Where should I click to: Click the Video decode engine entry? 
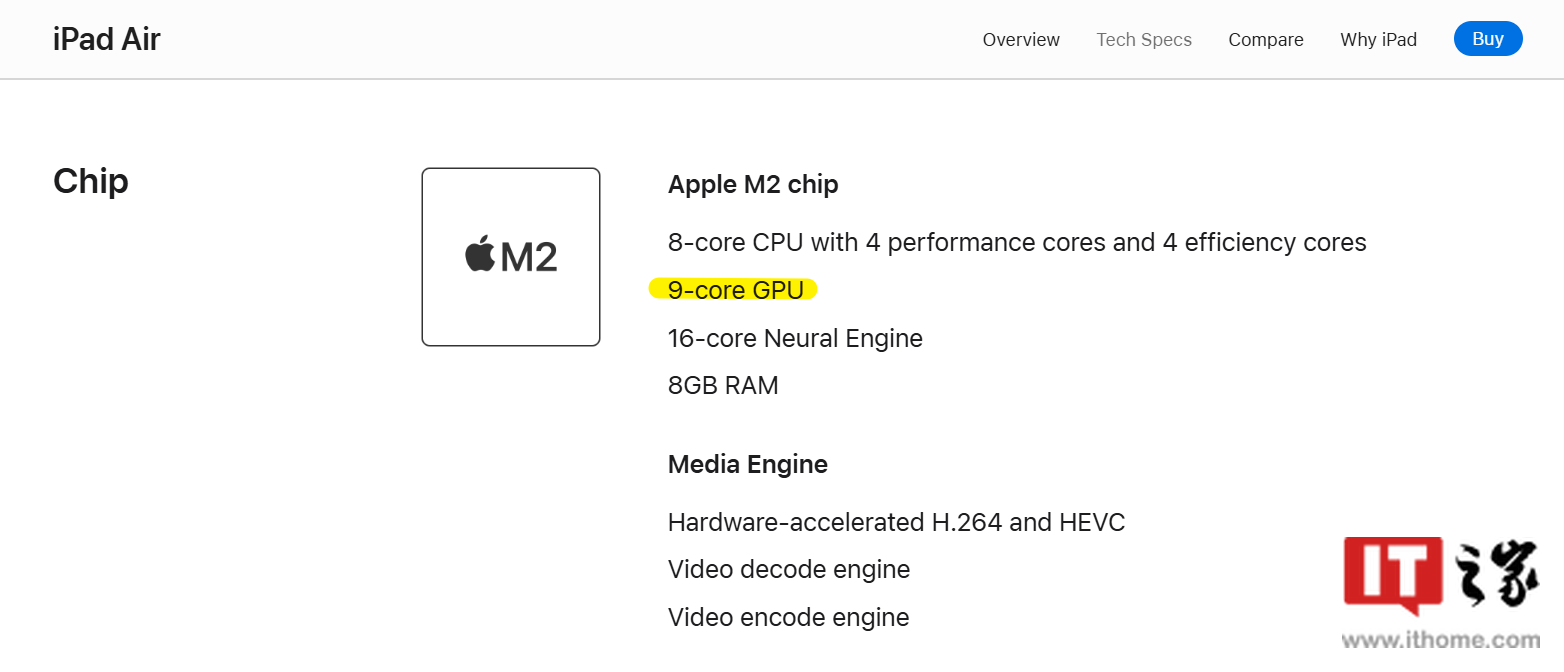click(789, 569)
